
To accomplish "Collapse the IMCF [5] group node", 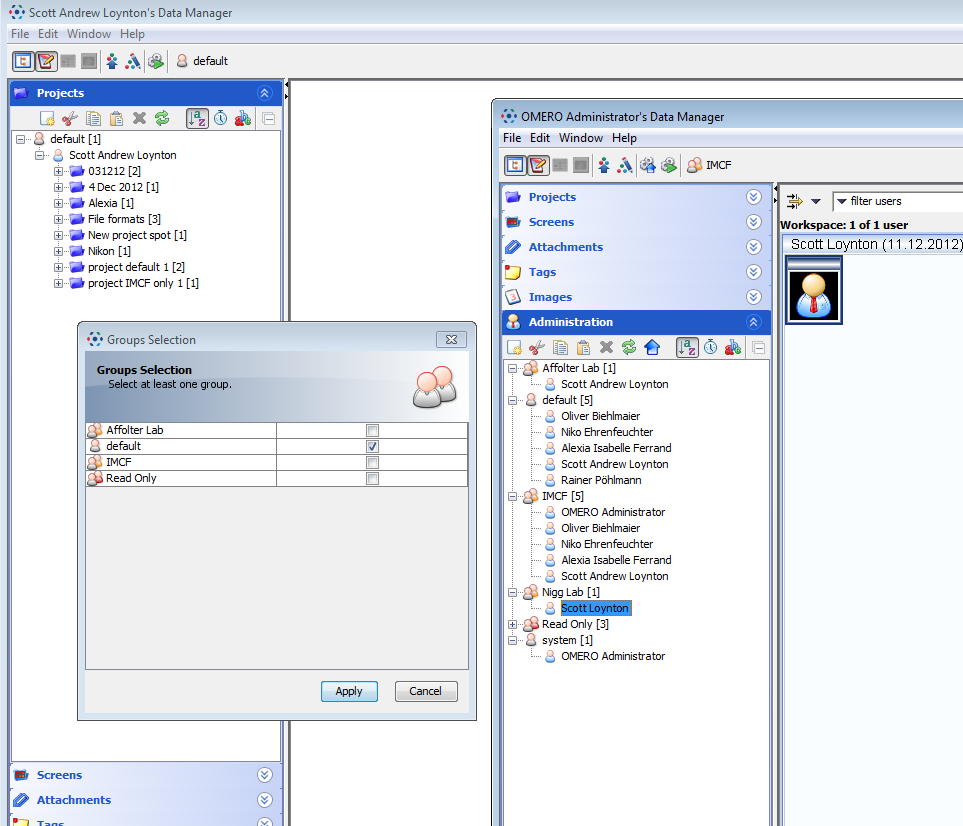I will (x=512, y=496).
